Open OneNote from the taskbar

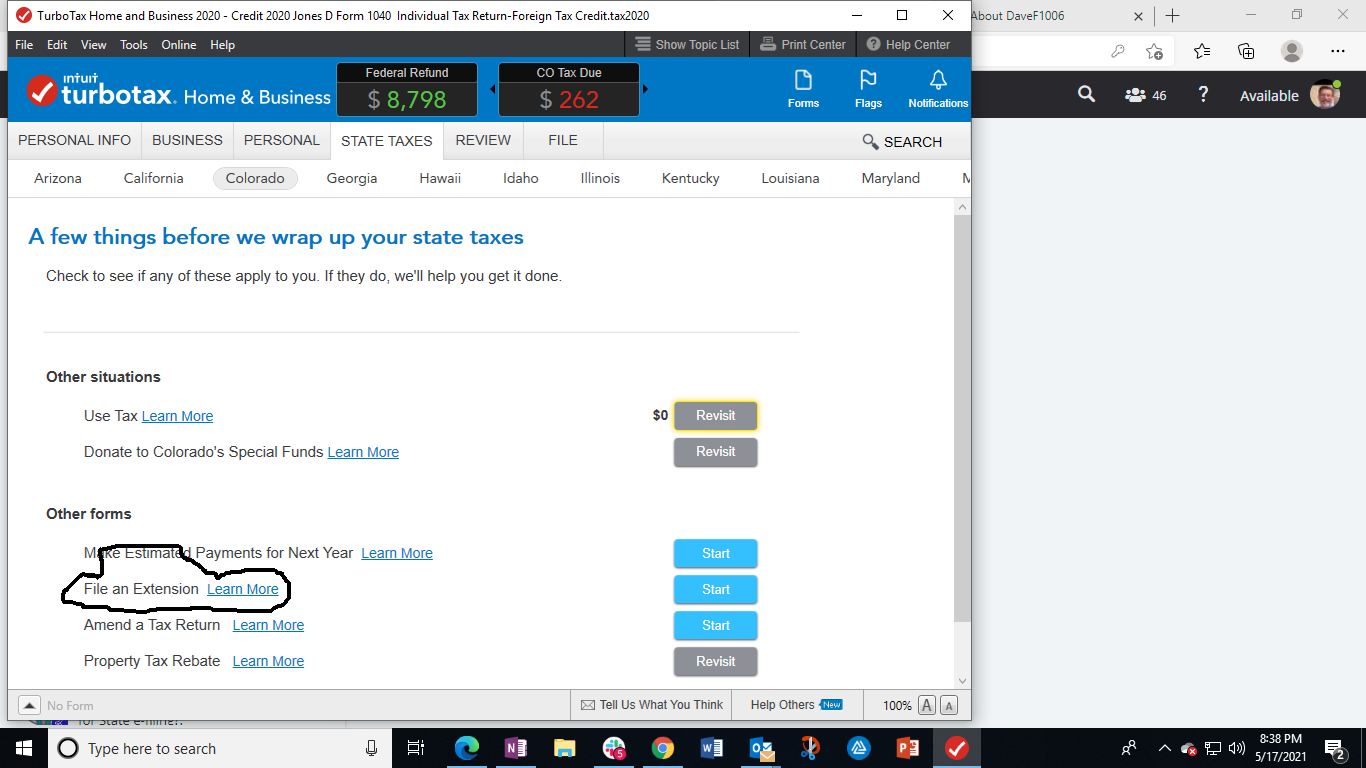516,748
